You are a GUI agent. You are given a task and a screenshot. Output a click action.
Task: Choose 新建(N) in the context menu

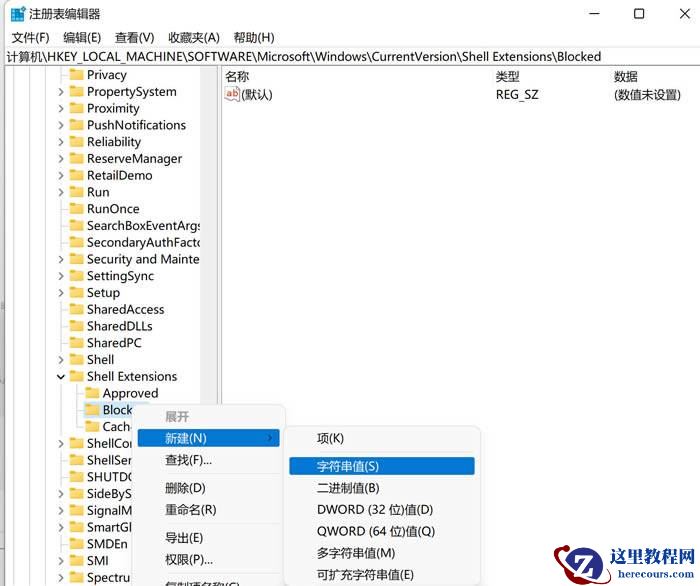(208, 438)
